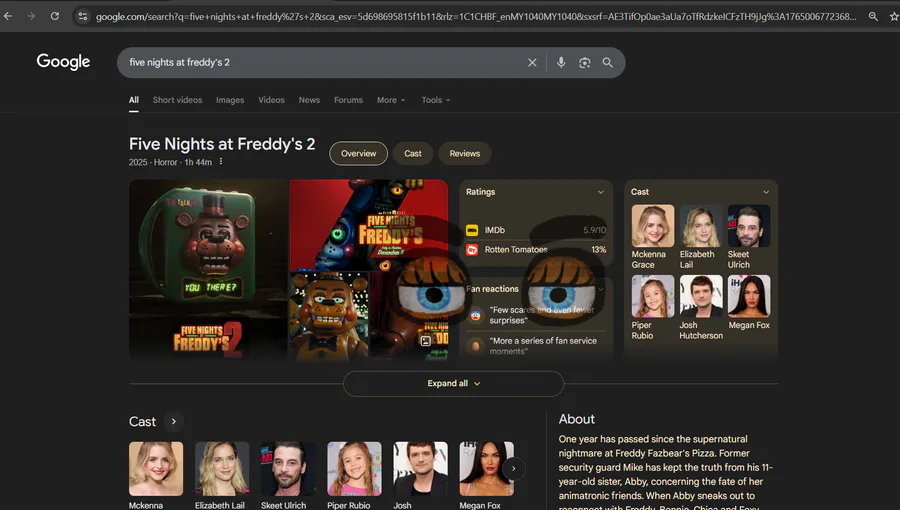Submit search with the magnifying glass icon
Image resolution: width=900 pixels, height=510 pixels.
[x=607, y=63]
